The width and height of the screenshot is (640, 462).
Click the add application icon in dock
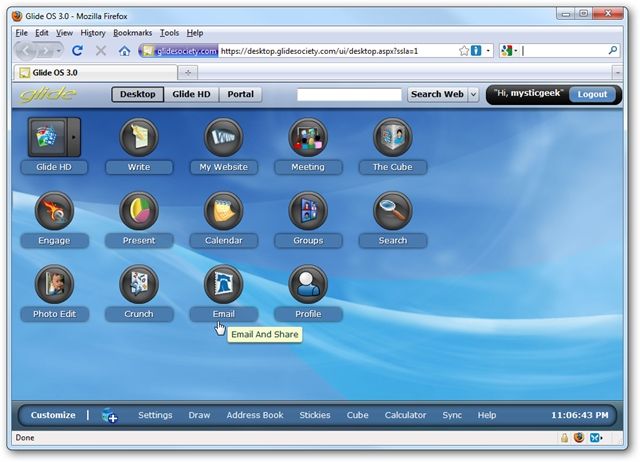tap(109, 415)
